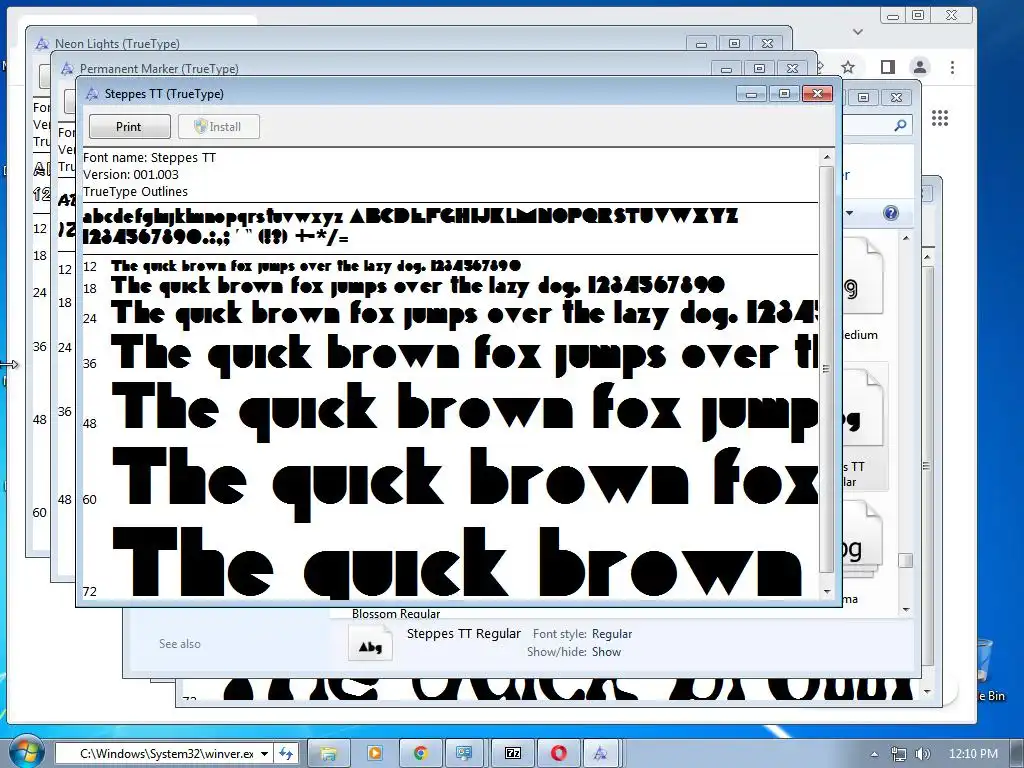The image size is (1024, 768).
Task: Click 'Version: 001.003' text line
Action: (131, 174)
